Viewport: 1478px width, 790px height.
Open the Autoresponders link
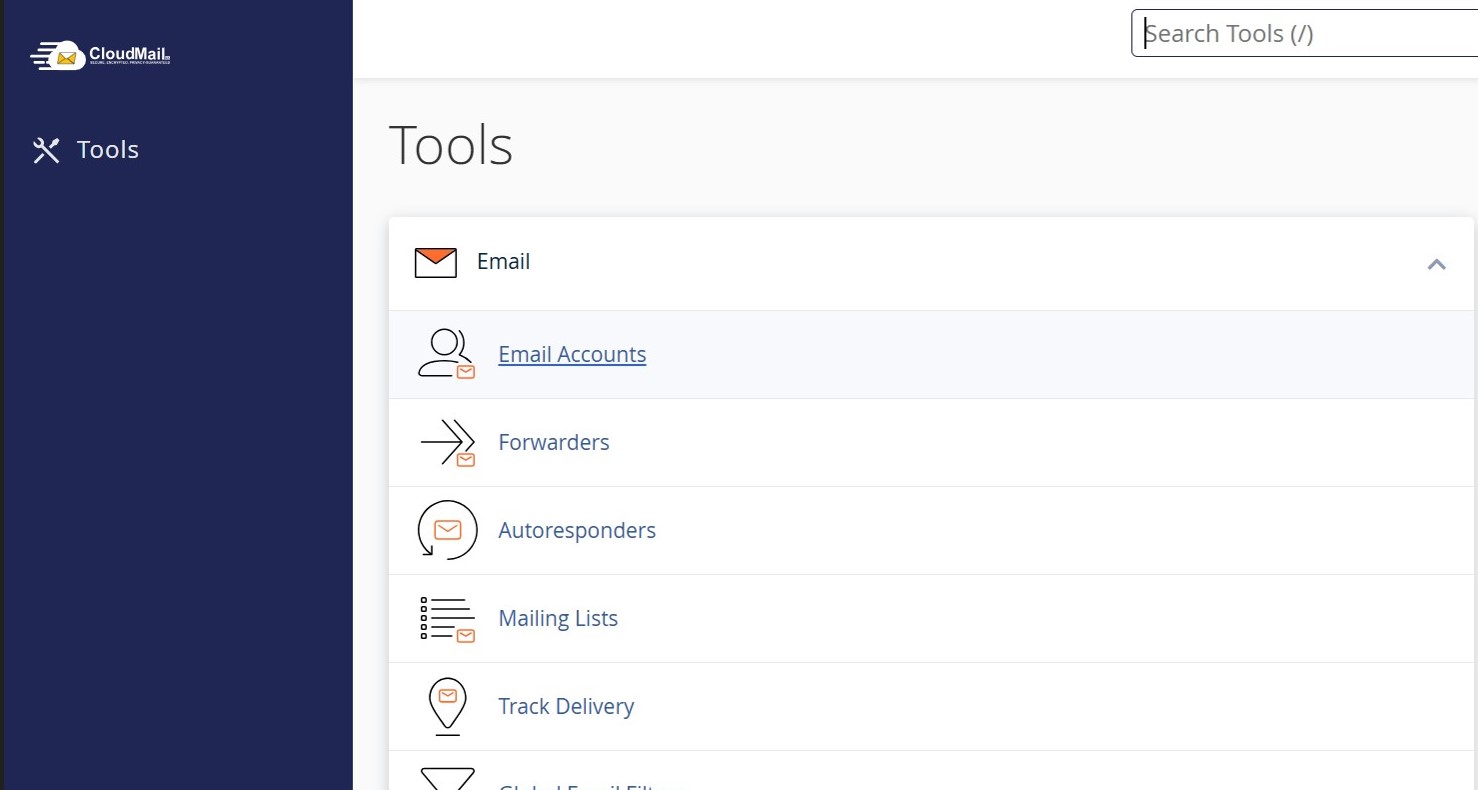(577, 530)
